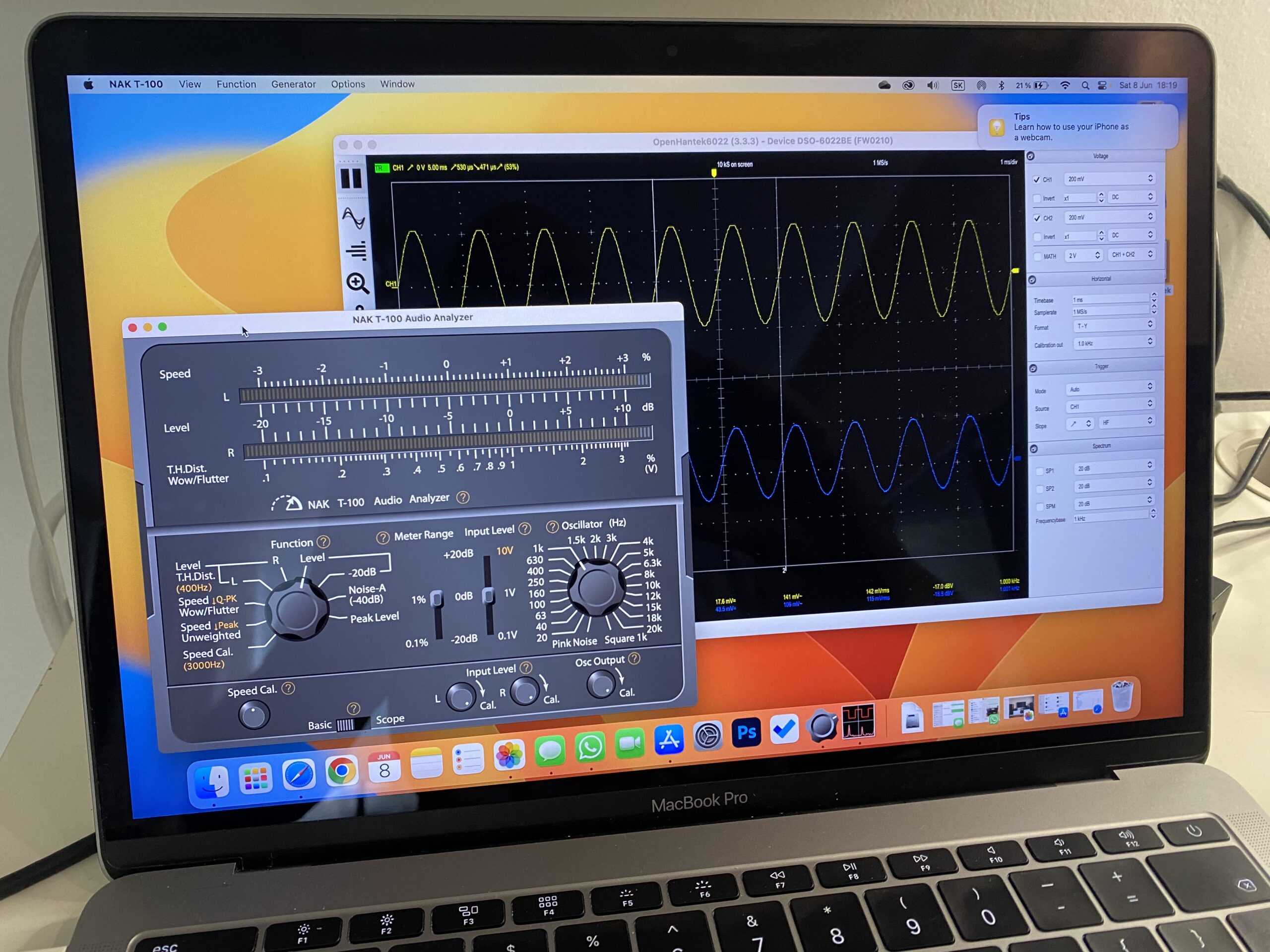
Task: Enable Invert for CH2
Action: click(1037, 237)
